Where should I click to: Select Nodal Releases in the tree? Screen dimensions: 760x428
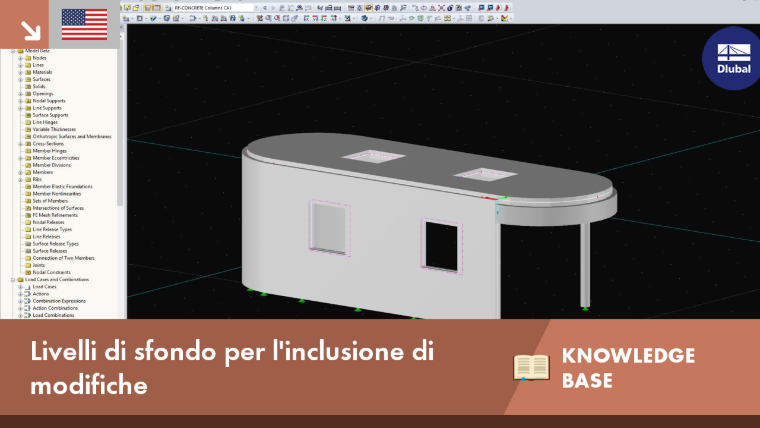48,222
